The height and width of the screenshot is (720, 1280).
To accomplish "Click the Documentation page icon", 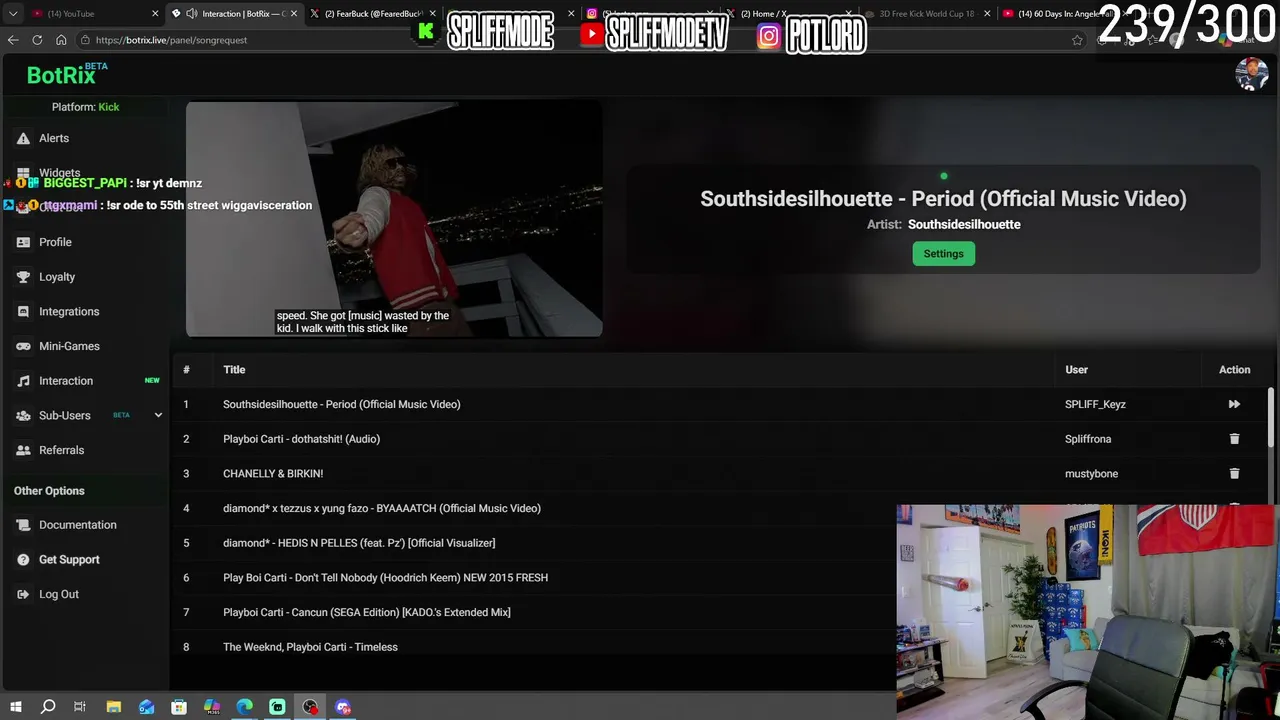I will [23, 525].
